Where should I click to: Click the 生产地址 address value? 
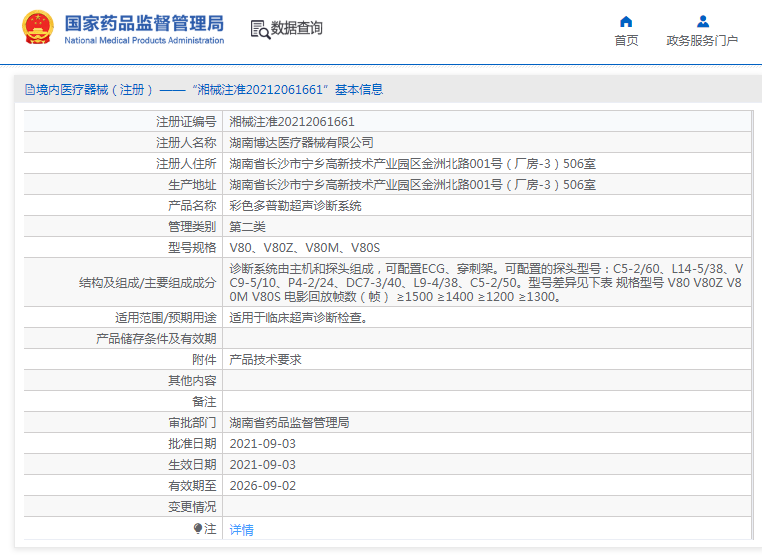click(x=413, y=184)
